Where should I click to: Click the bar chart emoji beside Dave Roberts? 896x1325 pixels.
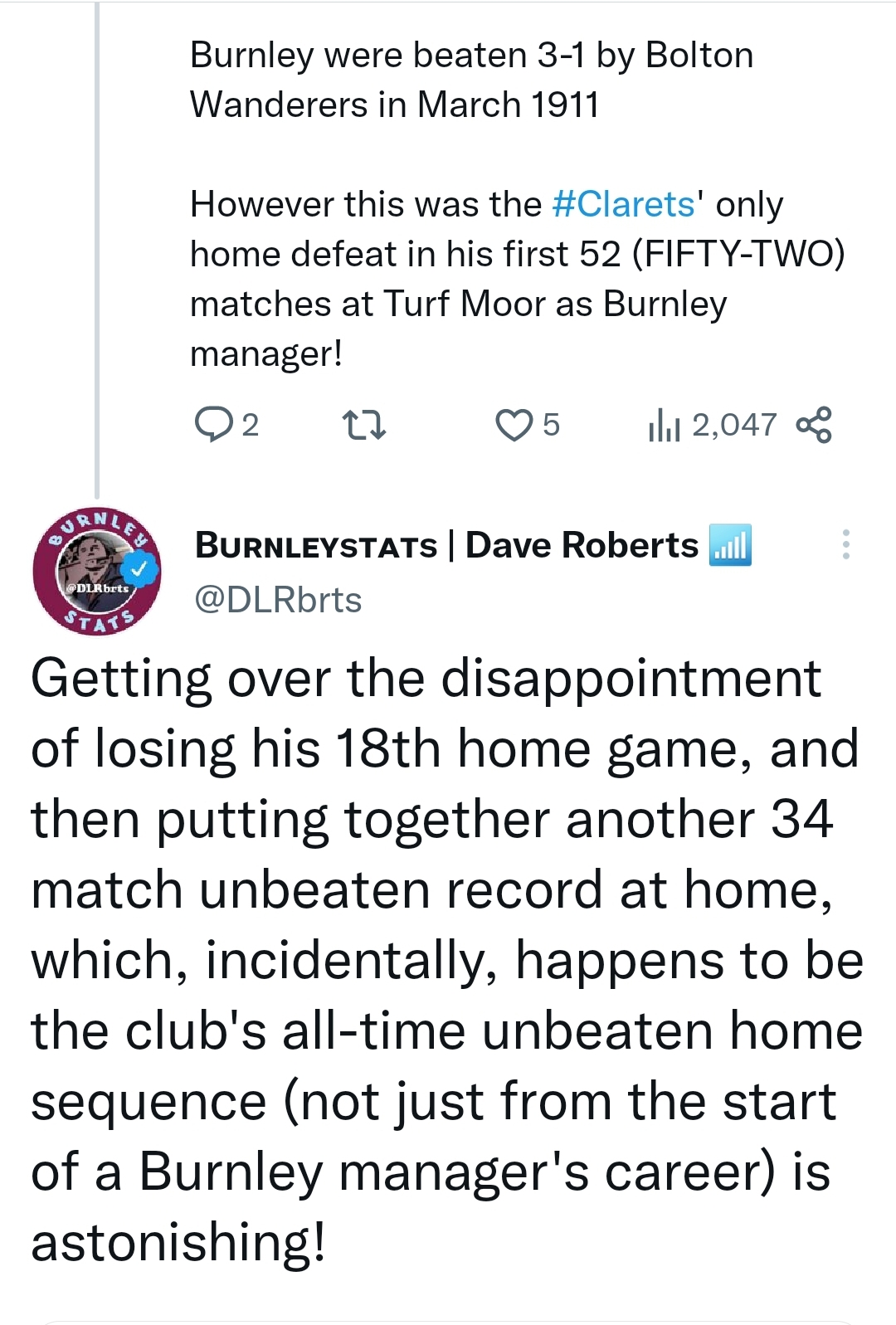(x=731, y=545)
